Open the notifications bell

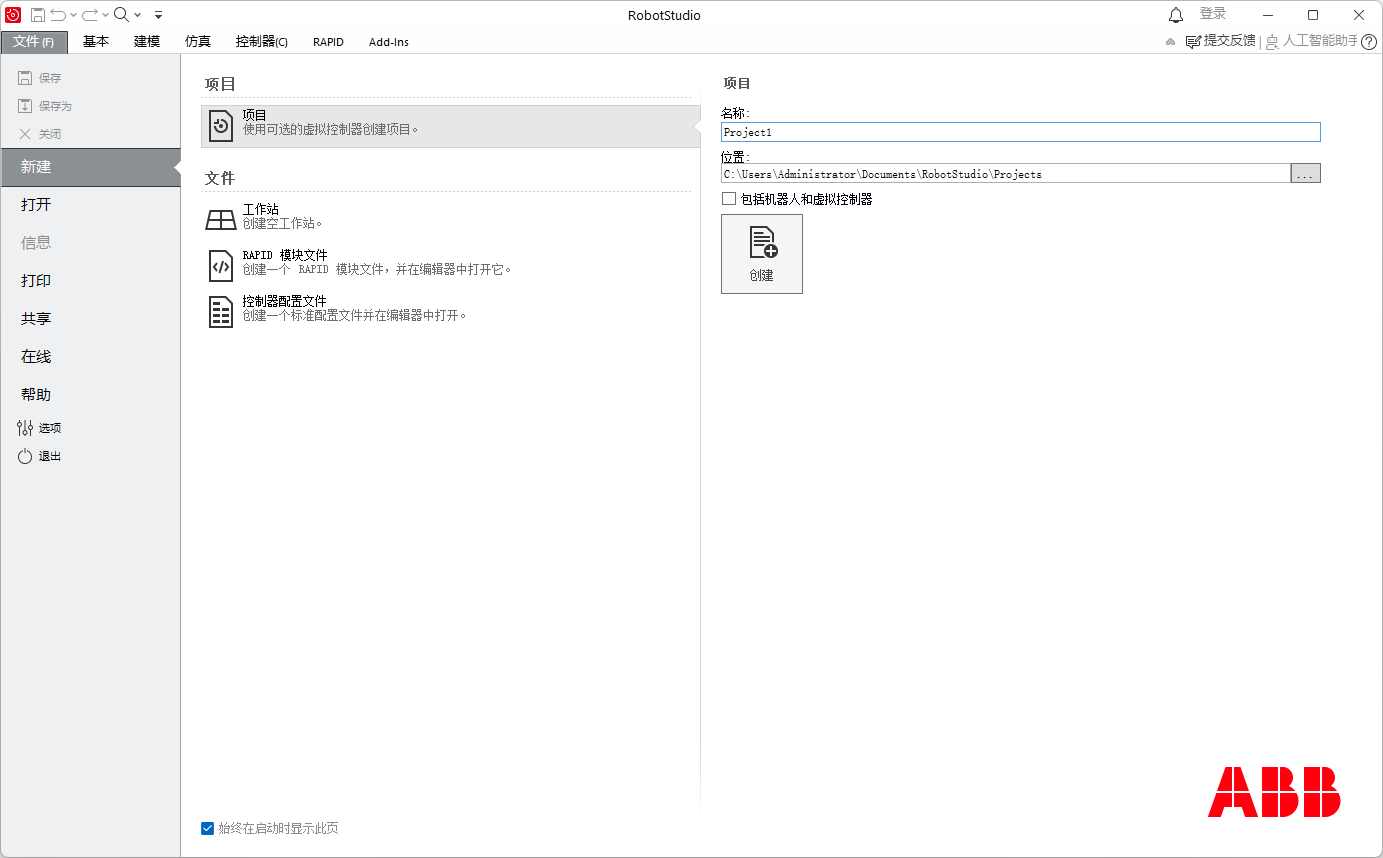pyautogui.click(x=1176, y=15)
